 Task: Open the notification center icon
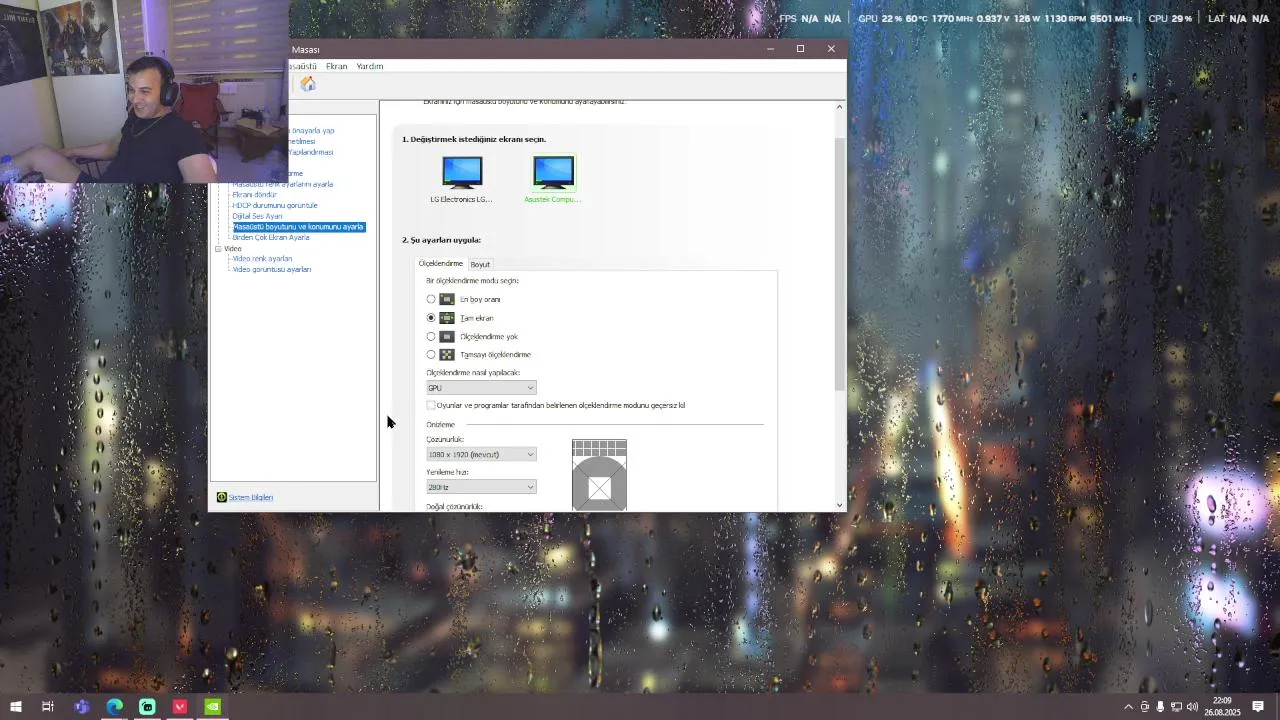1258,707
